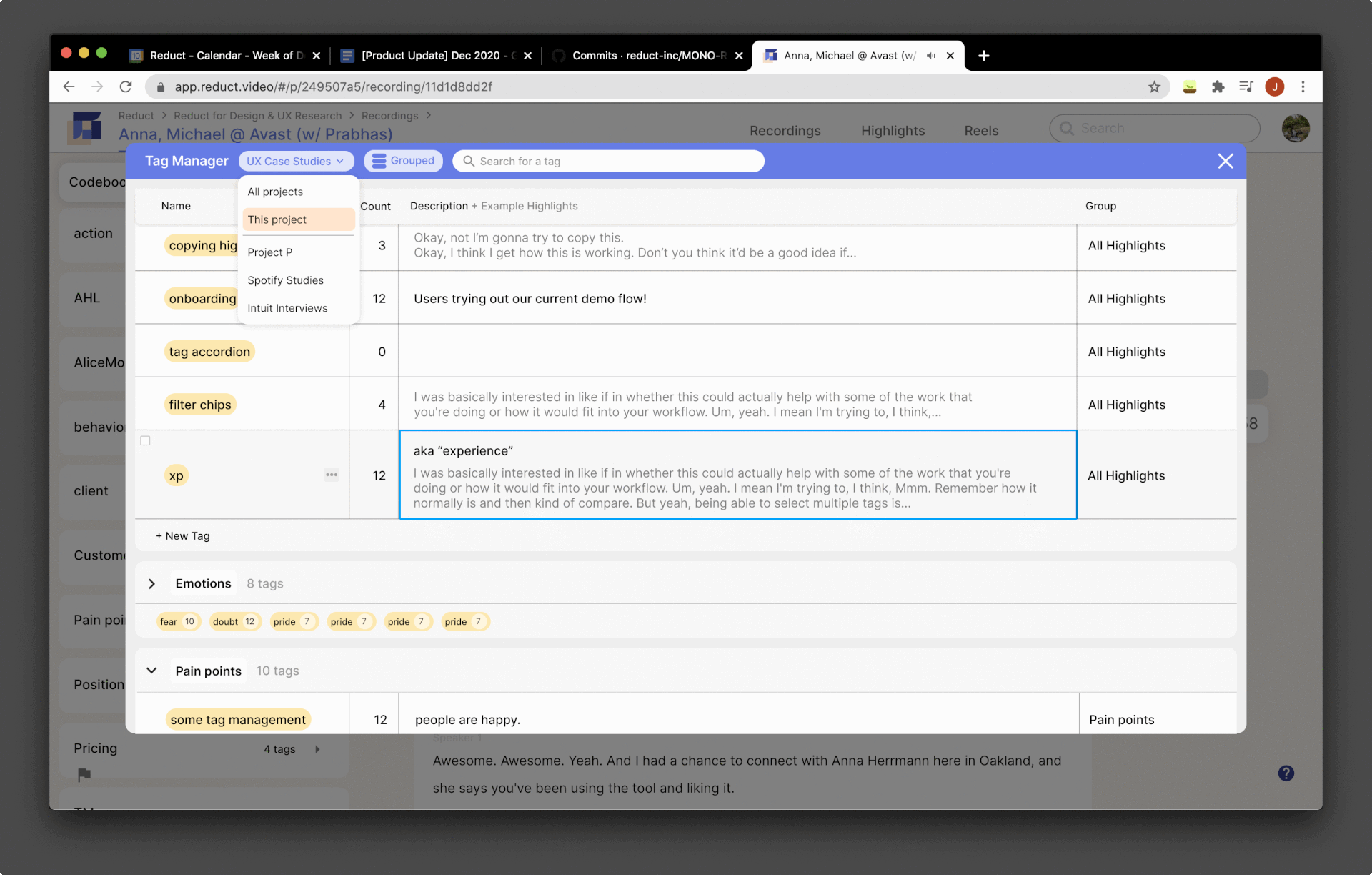Click the three-dot menu on xp tag row

(x=332, y=475)
